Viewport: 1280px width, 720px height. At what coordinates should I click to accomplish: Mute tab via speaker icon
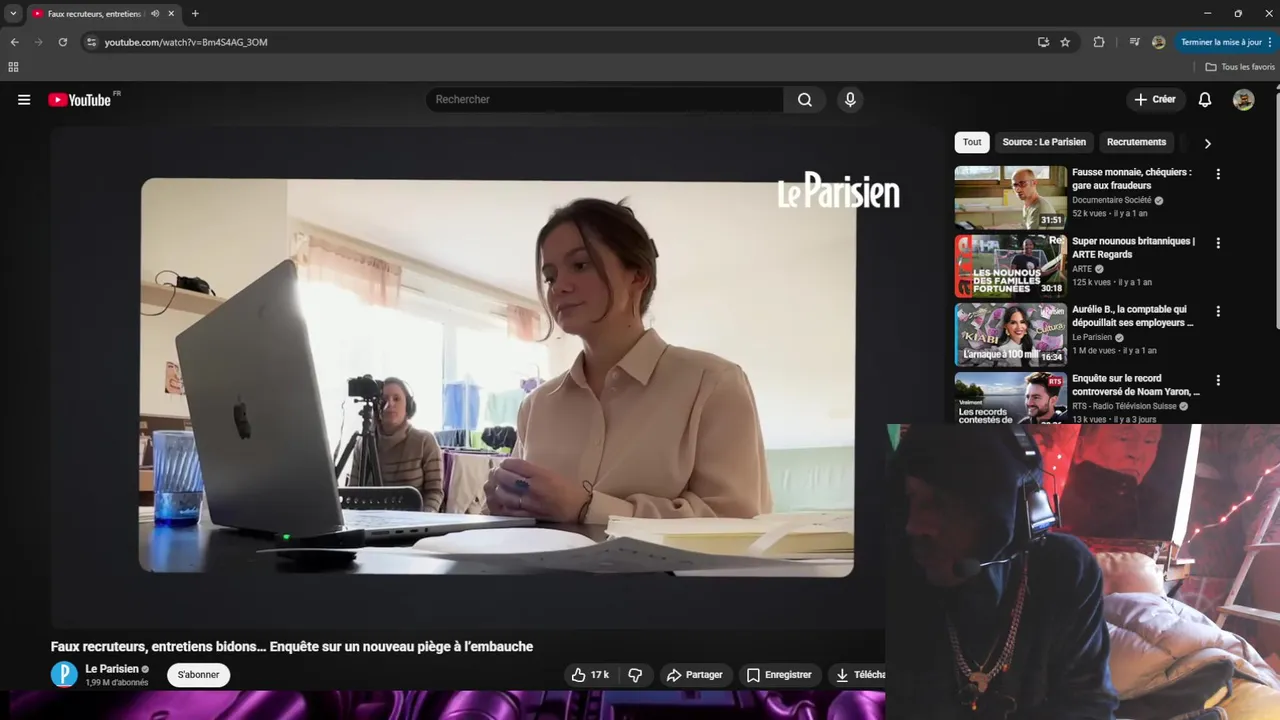click(155, 14)
